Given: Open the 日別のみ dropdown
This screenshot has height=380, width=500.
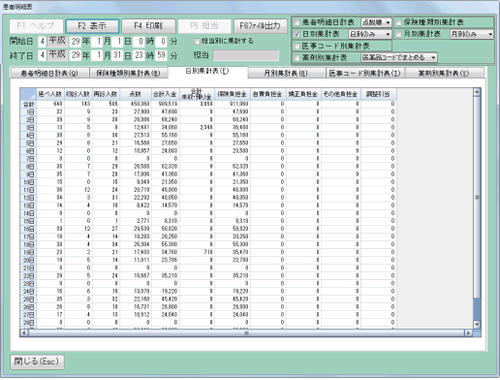Looking at the screenshot, I should click(x=370, y=34).
